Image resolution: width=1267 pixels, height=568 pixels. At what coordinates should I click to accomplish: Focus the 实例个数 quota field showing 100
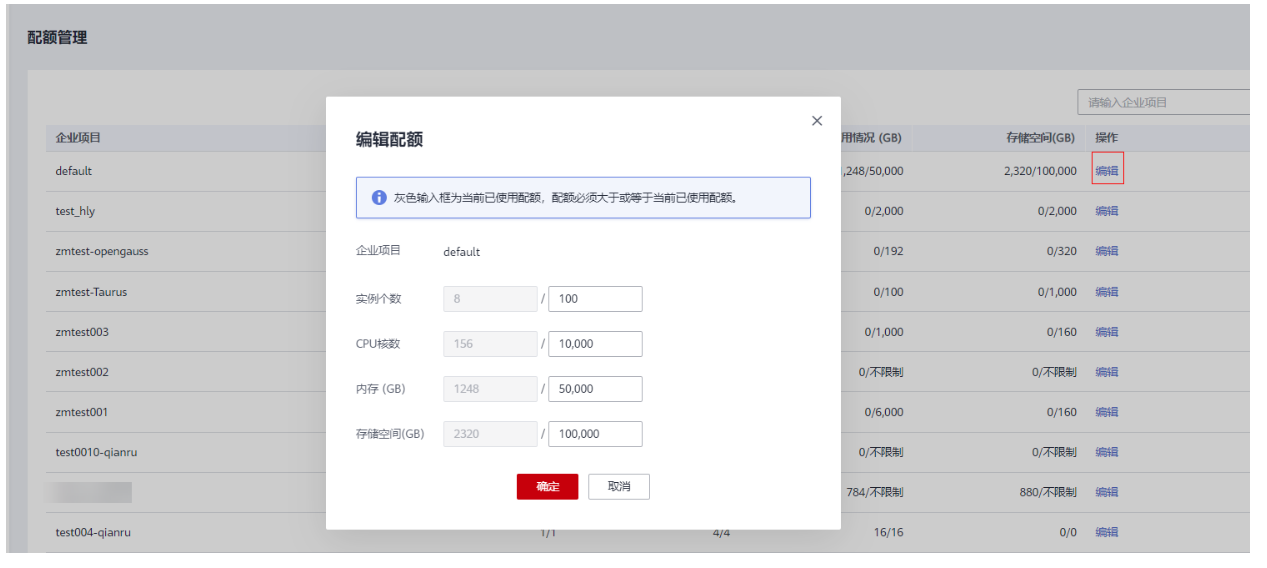[x=595, y=299]
